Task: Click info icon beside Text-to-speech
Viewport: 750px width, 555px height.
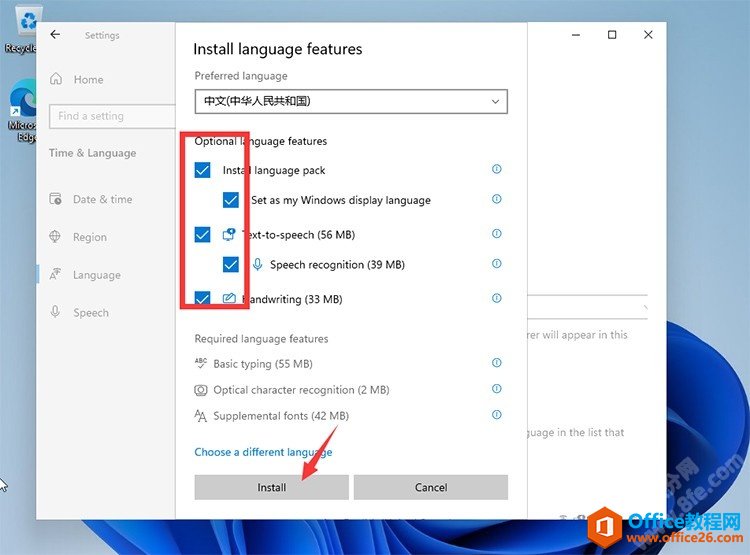Action: pyautogui.click(x=497, y=234)
